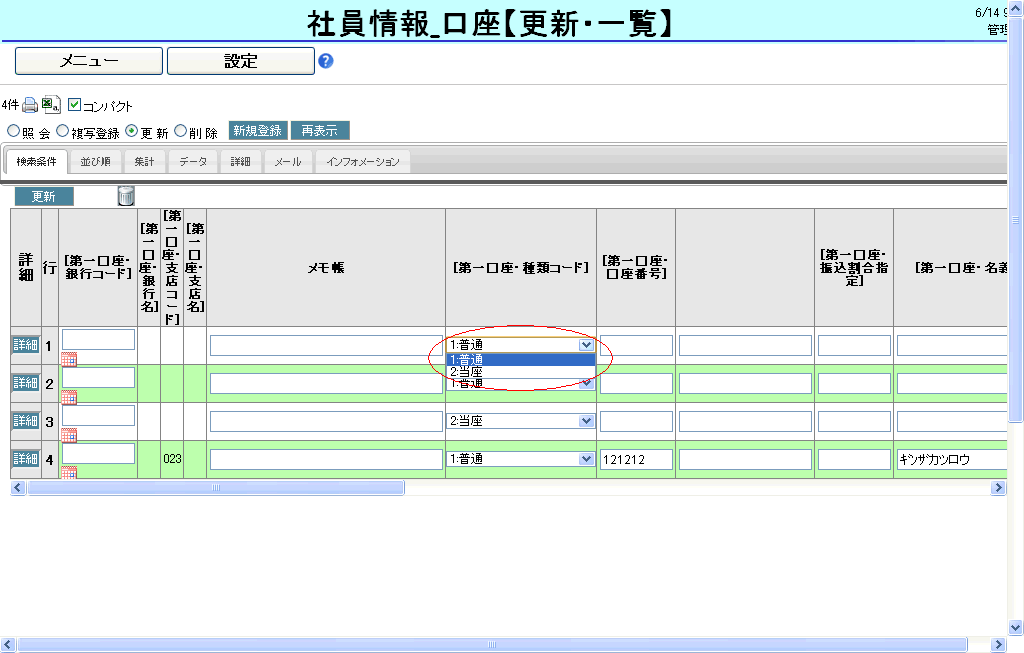
Task: Click the trash can delete icon
Action: pos(126,196)
